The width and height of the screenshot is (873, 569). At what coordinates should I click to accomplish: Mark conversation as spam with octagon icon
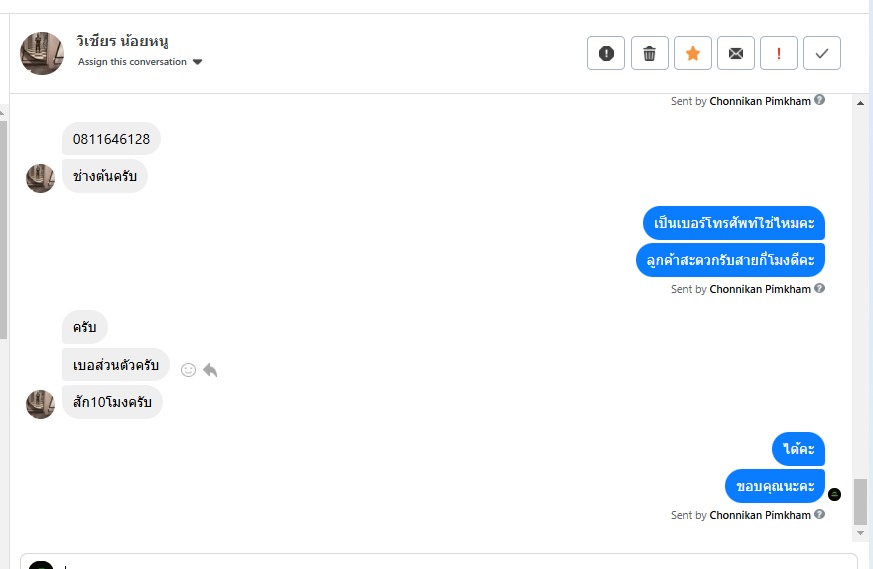(606, 54)
